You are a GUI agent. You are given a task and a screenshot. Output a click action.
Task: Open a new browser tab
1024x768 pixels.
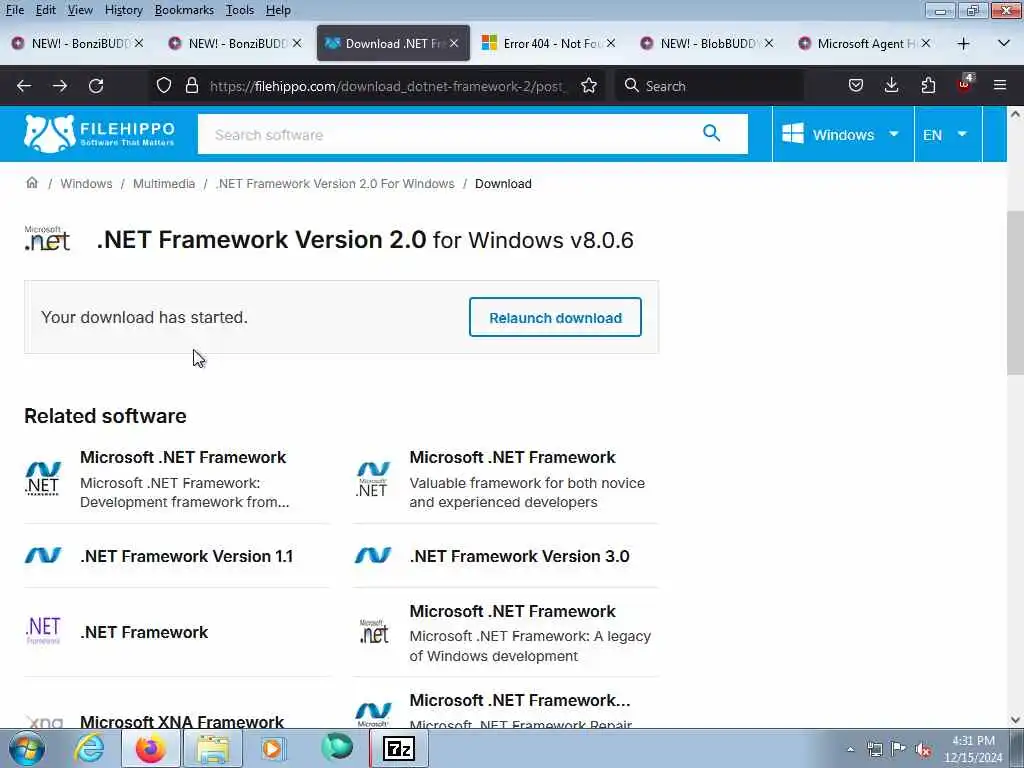tap(963, 44)
